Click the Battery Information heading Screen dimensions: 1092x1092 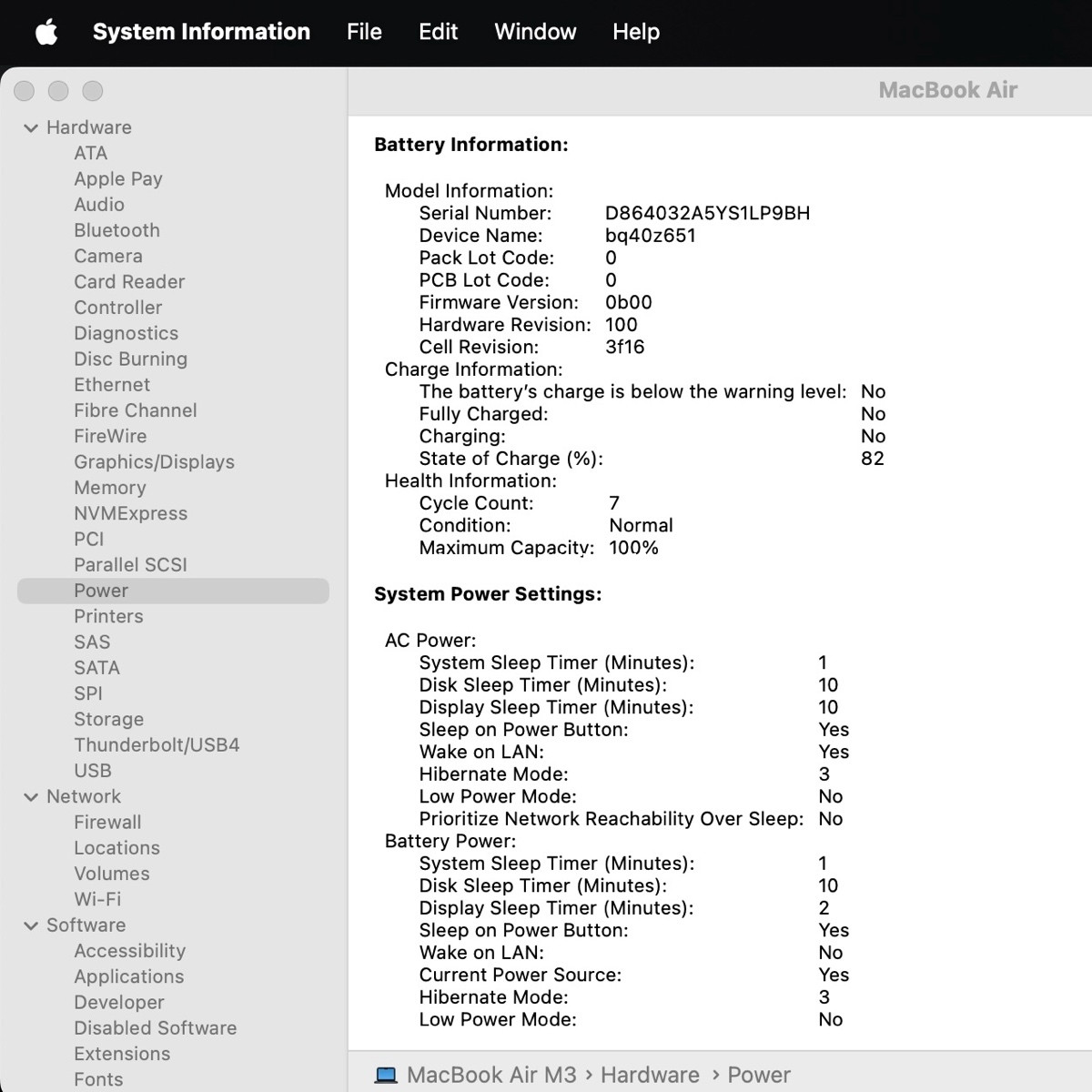pyautogui.click(x=471, y=145)
